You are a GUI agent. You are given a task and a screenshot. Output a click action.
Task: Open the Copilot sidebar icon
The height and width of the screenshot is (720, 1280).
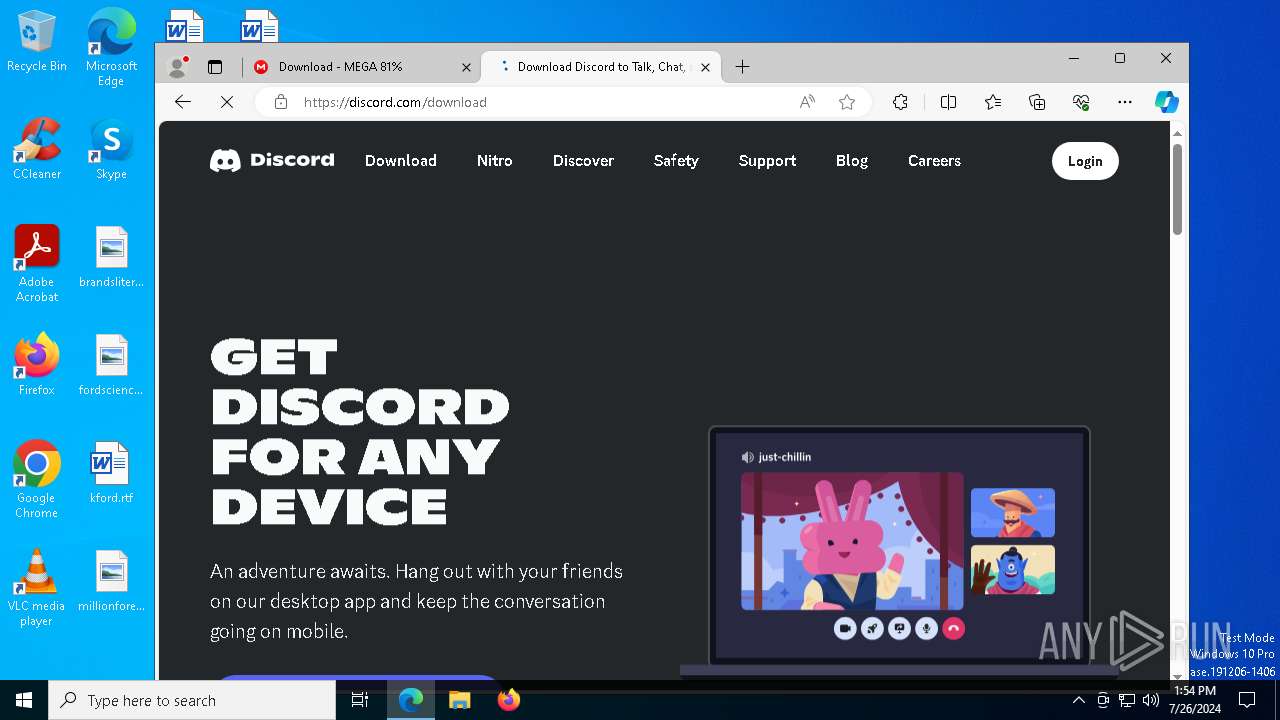(1166, 102)
